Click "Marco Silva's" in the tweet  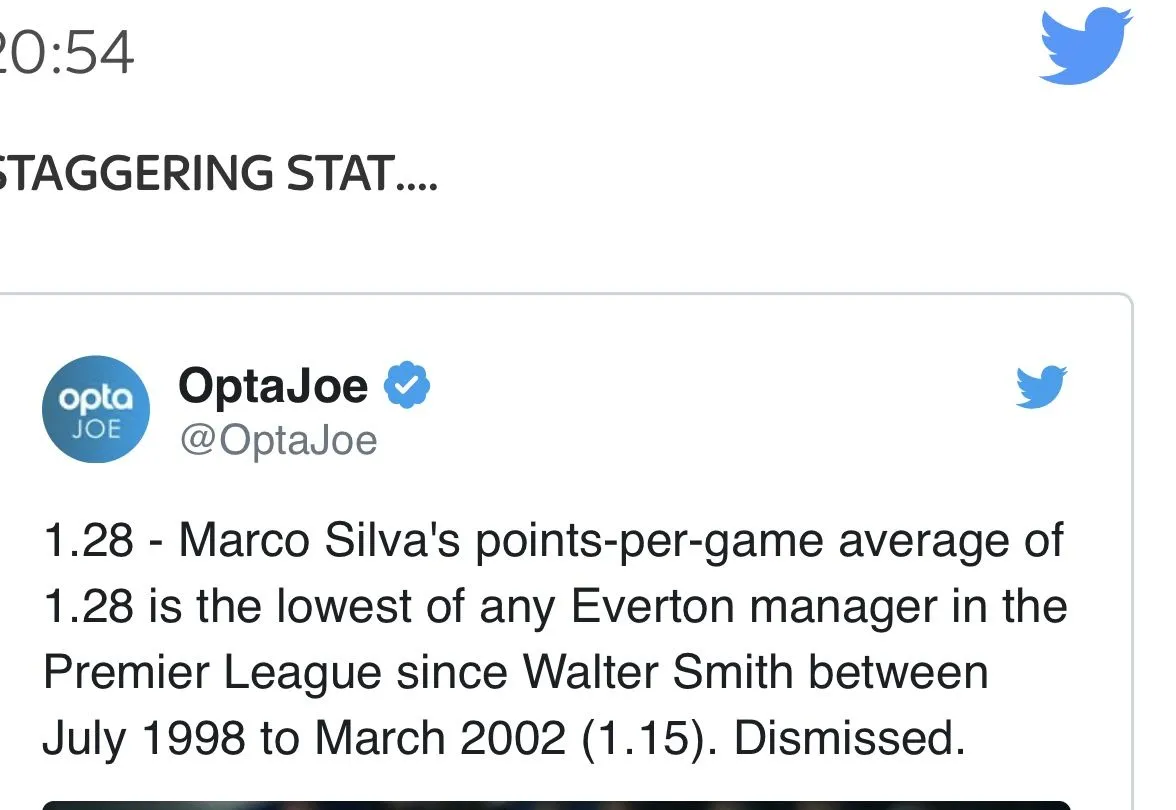319,542
